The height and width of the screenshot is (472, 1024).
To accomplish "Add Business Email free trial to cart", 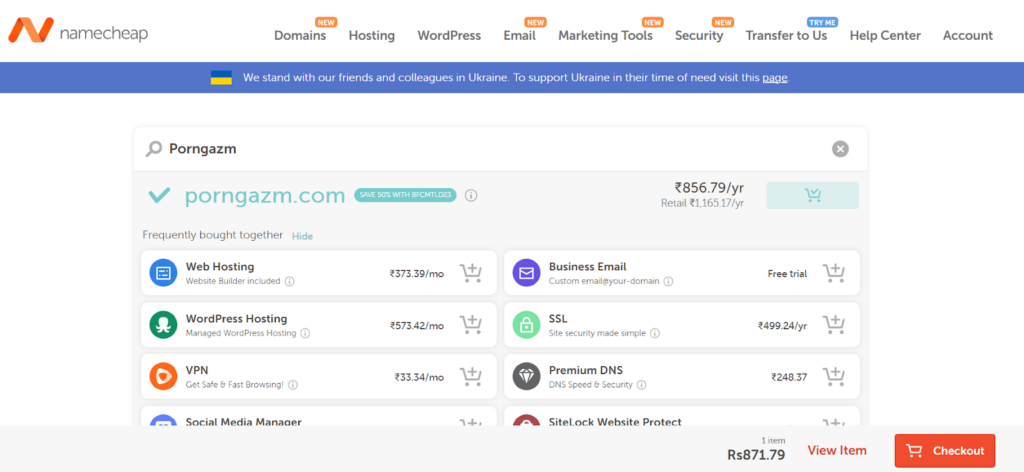I will pos(833,273).
